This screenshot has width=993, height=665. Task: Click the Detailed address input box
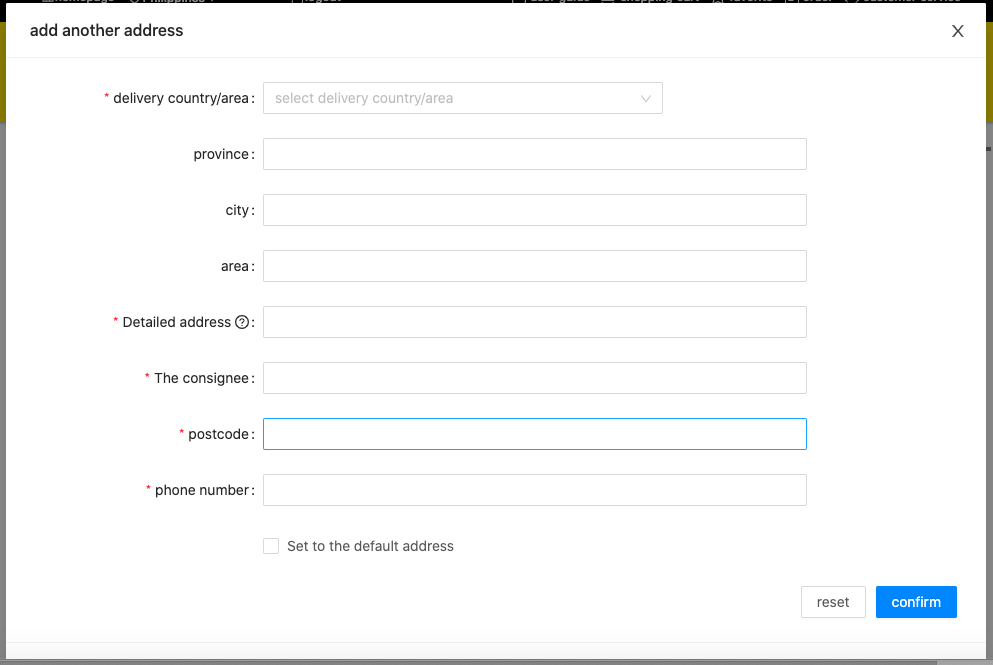[x=534, y=322]
